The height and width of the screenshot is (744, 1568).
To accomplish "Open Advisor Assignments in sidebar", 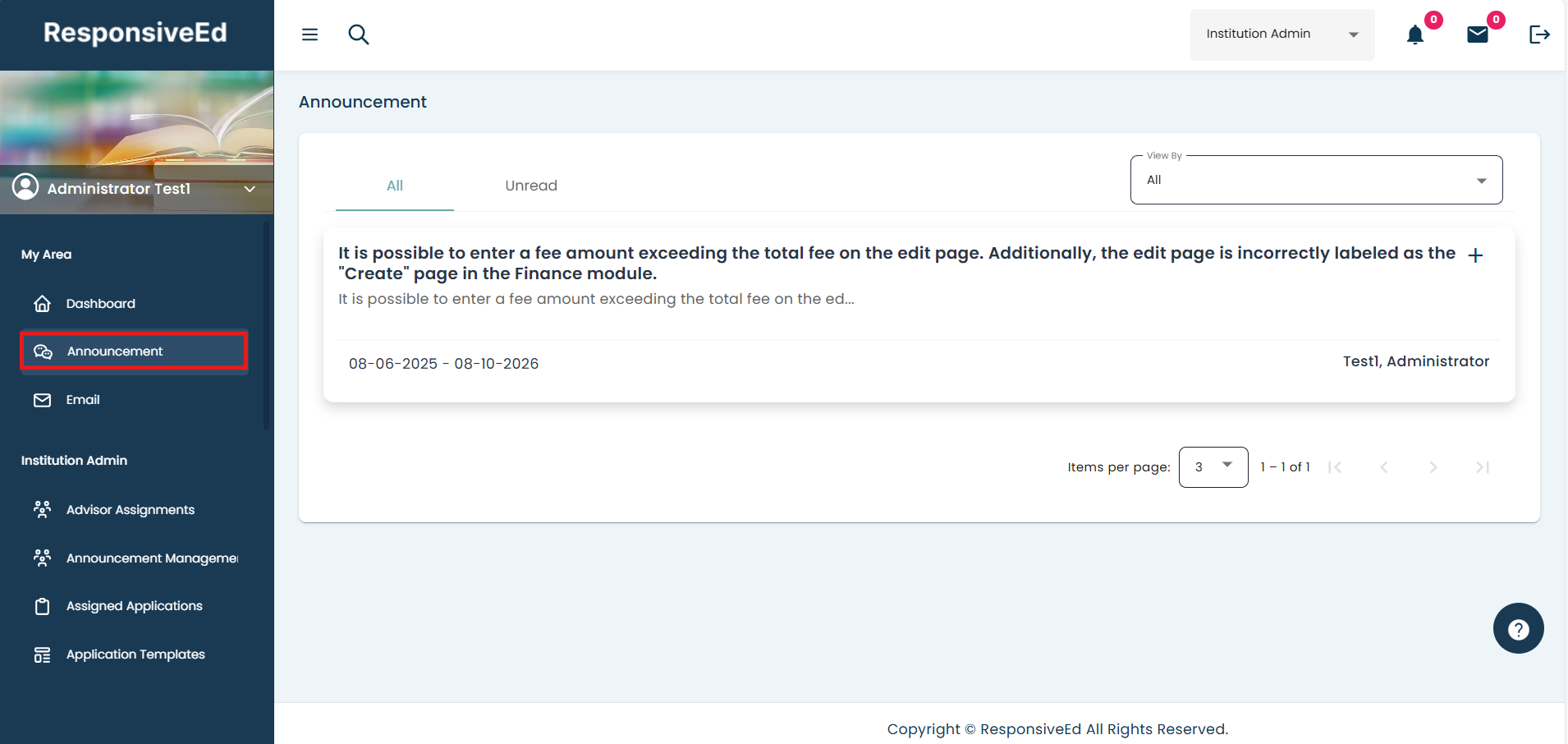I will (130, 510).
